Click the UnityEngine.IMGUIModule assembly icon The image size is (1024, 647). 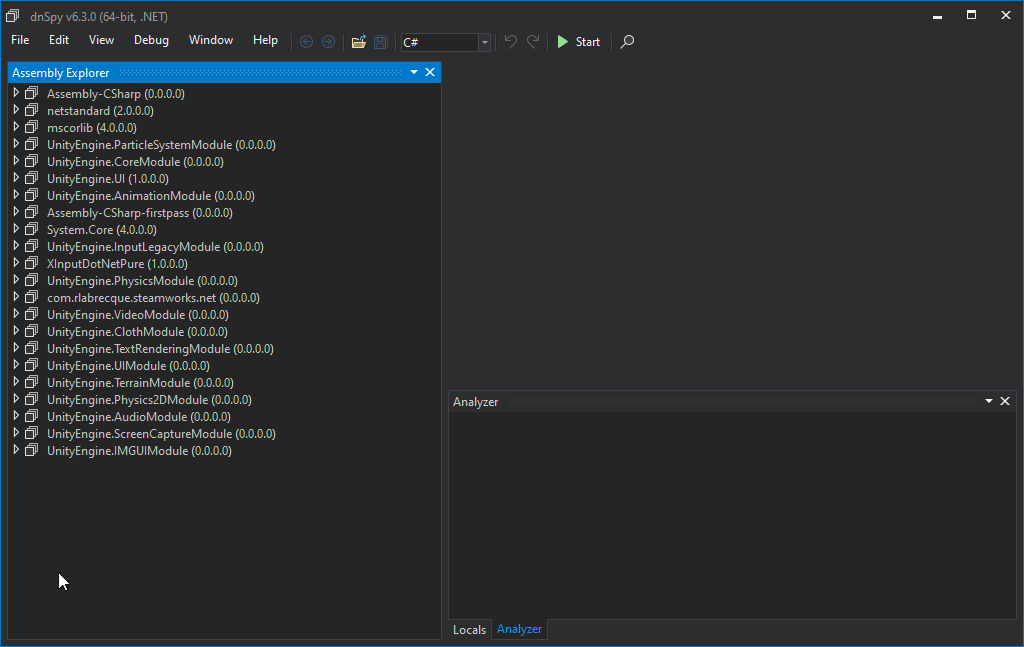point(31,450)
